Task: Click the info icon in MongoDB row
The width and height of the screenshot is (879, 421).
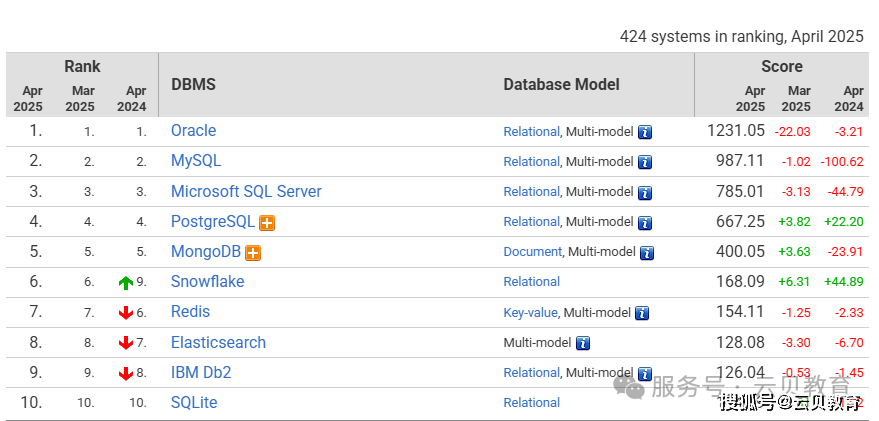Action: (647, 253)
